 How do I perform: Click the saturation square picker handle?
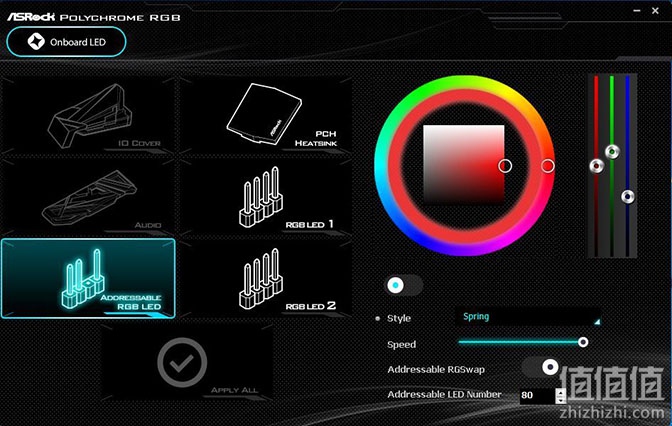coord(505,166)
